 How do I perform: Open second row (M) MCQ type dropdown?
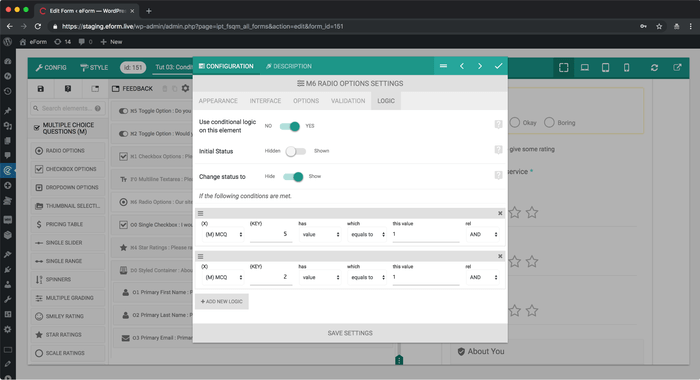223,277
